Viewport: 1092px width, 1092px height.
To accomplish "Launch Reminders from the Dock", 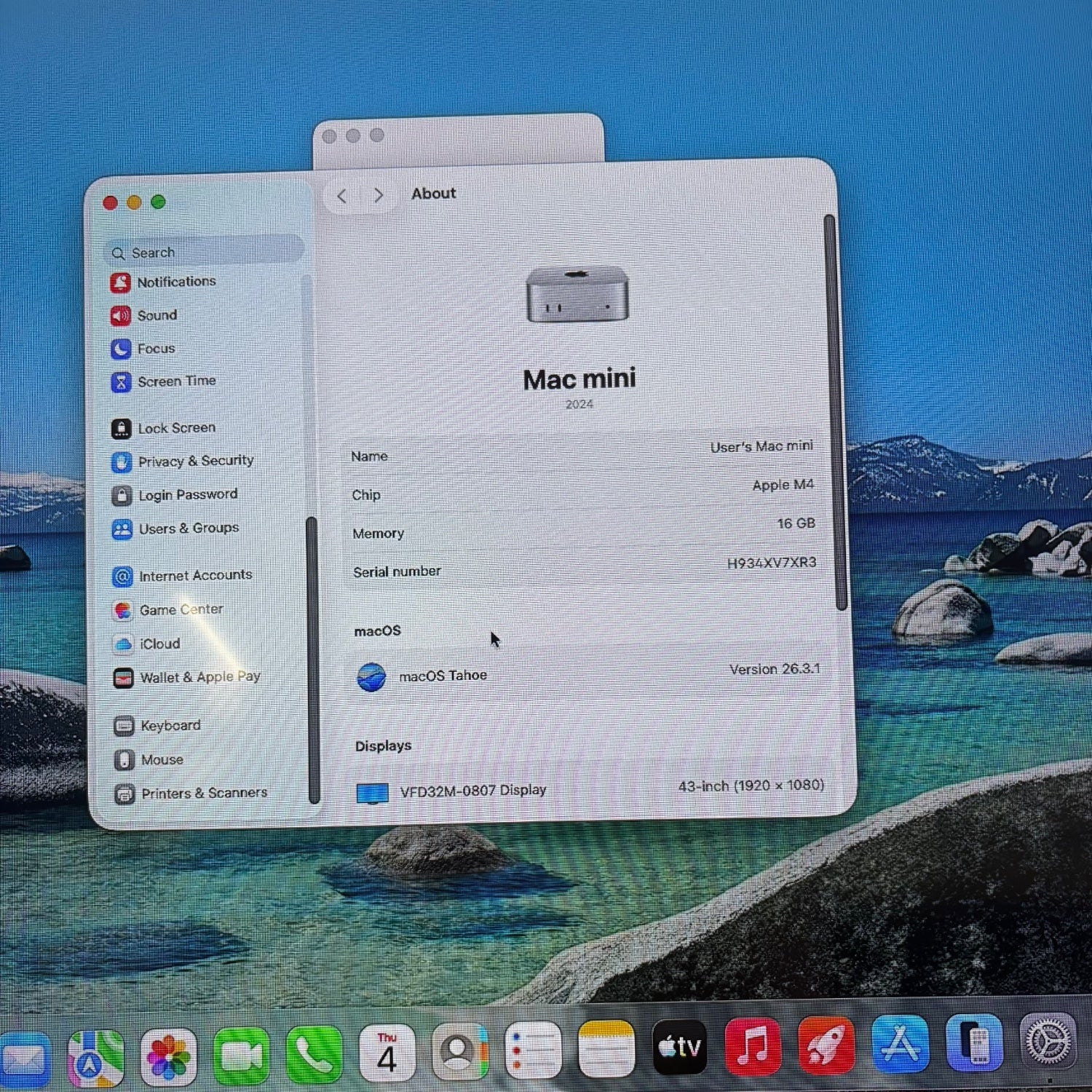I will 534,1050.
